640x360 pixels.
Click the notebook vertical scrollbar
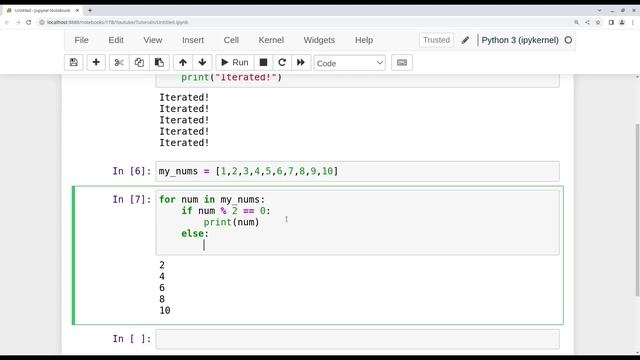coord(637,210)
